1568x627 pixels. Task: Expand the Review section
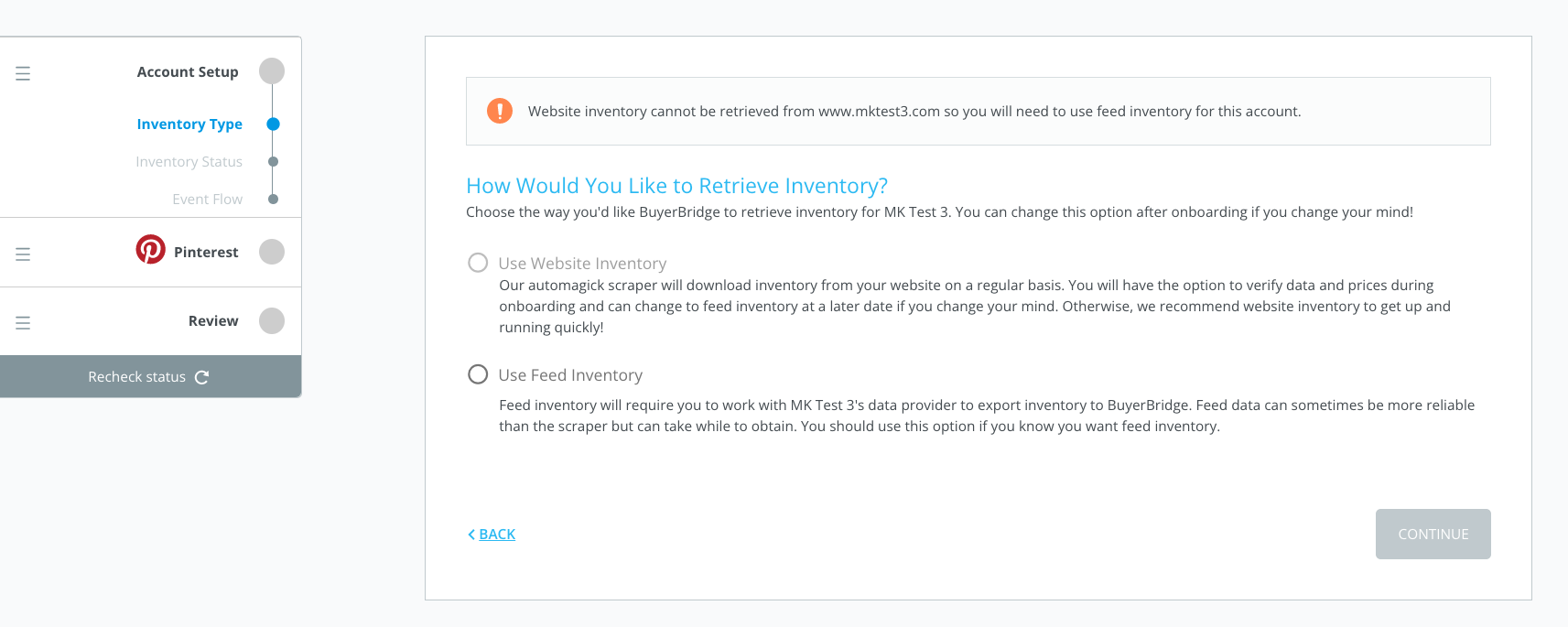(213, 321)
